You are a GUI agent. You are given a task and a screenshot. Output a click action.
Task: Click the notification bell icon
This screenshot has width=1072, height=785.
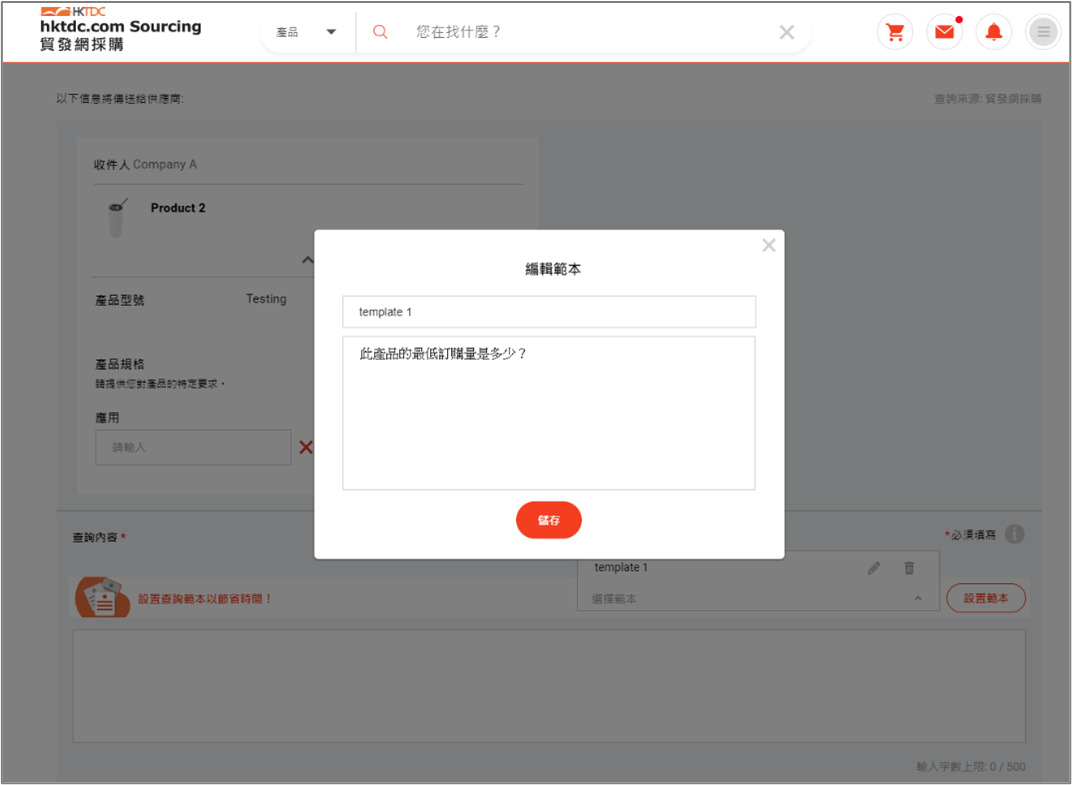[x=994, y=32]
